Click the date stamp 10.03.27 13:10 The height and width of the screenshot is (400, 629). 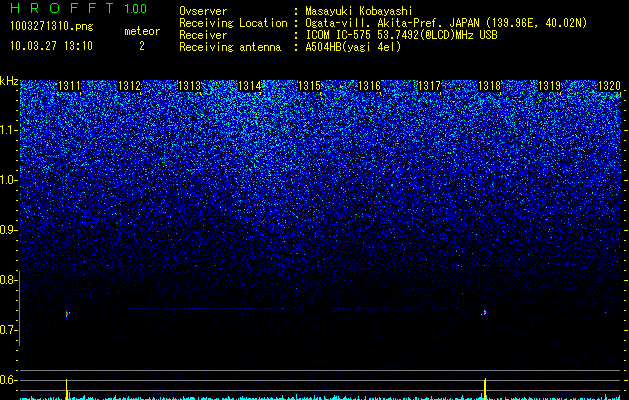51,46
